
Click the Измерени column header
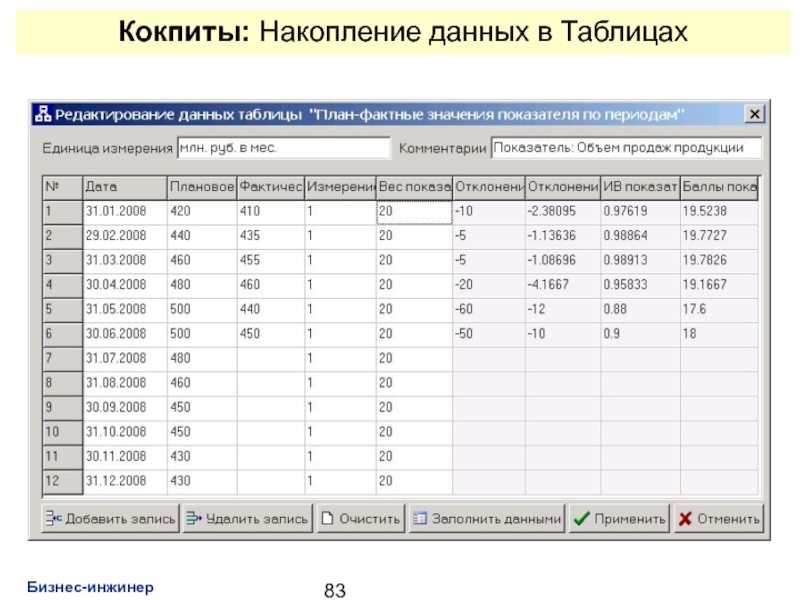341,187
